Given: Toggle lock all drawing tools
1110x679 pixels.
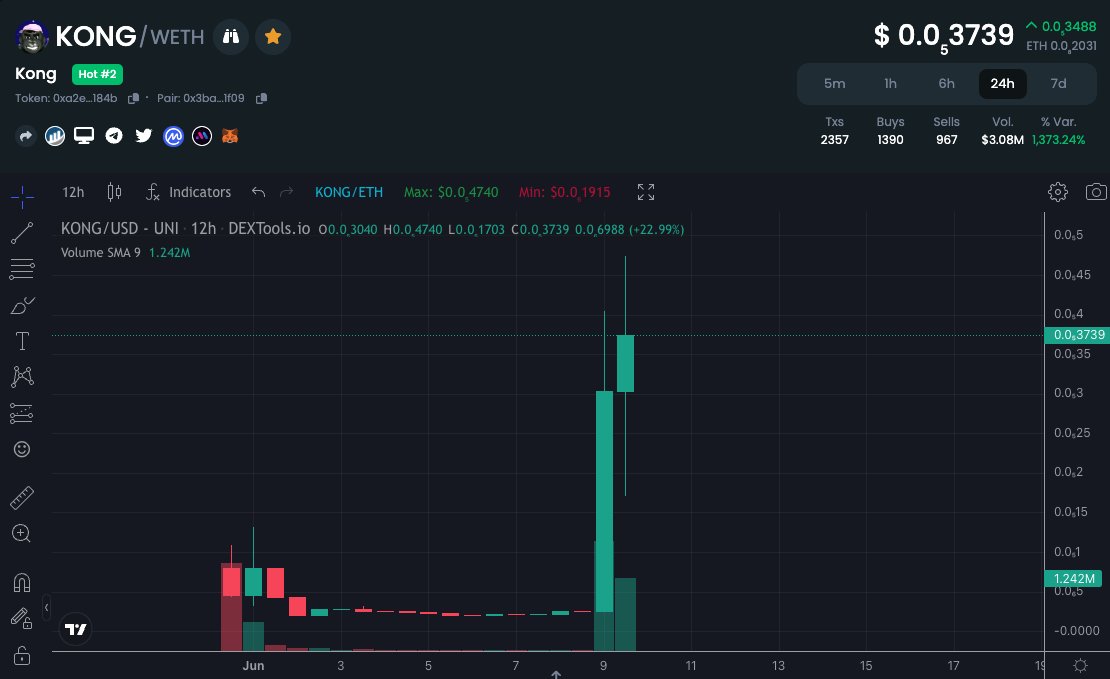Looking at the screenshot, I should (22, 655).
